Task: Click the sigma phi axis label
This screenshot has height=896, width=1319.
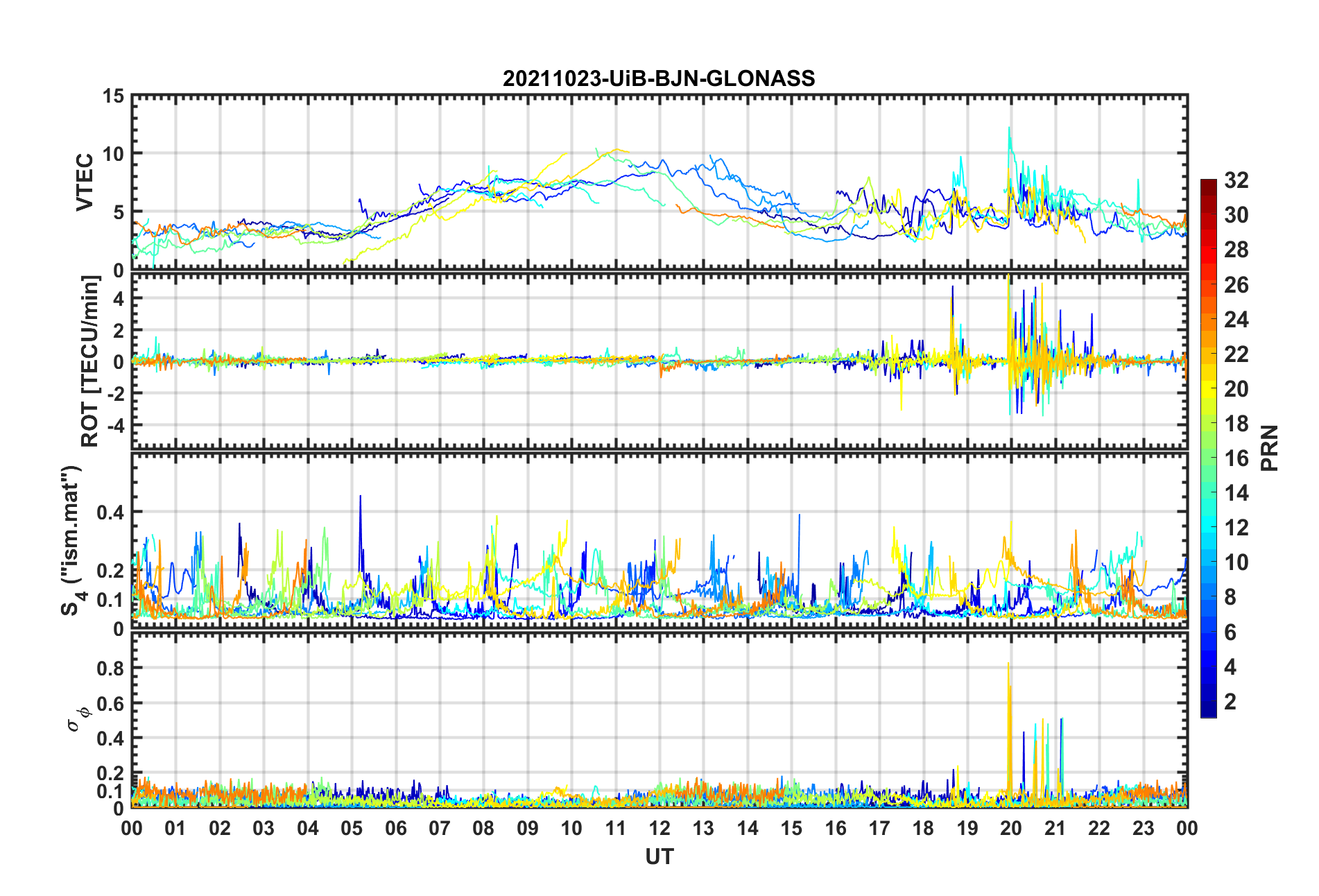Action: [77, 718]
